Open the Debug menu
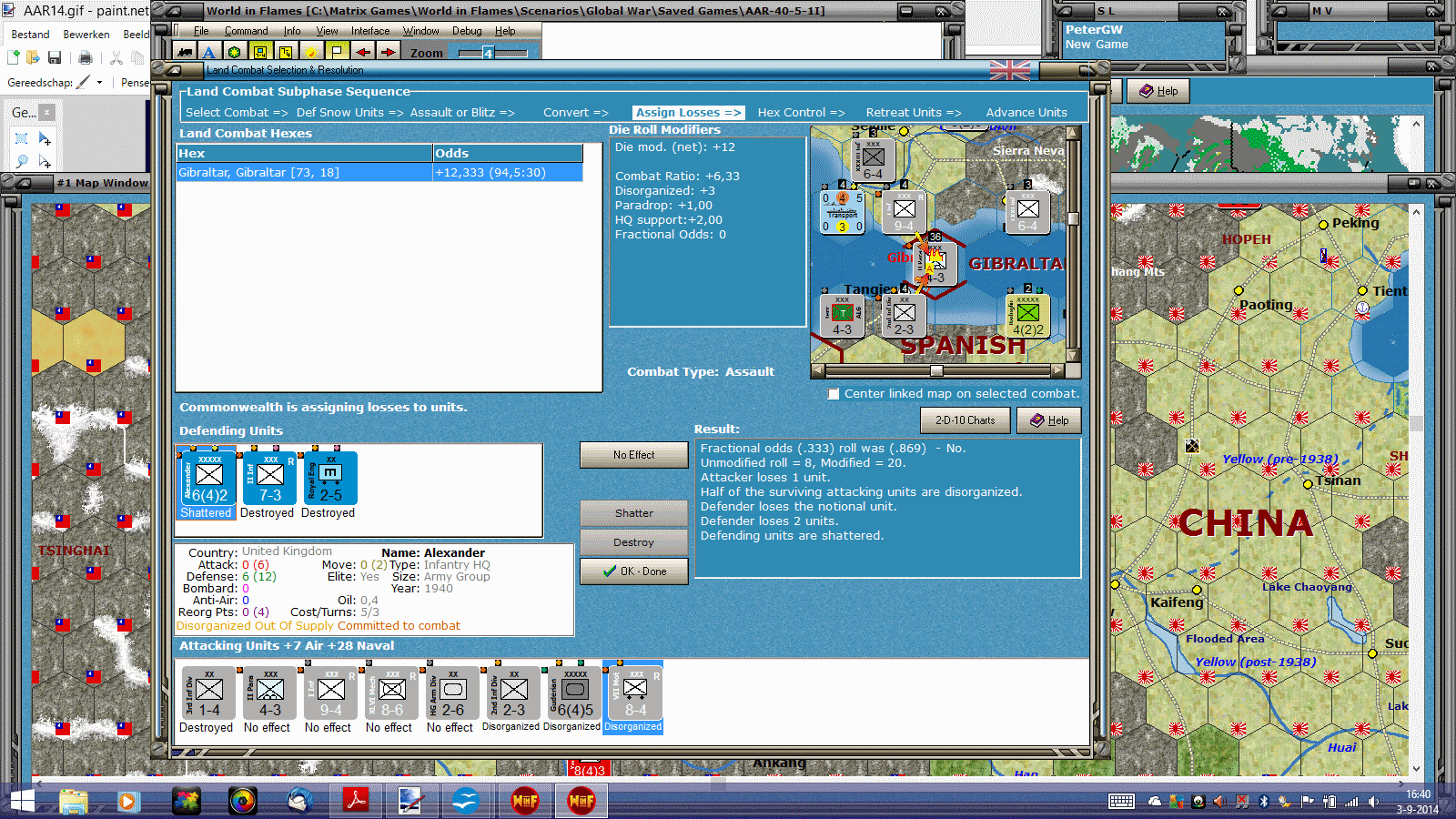Image resolution: width=1456 pixels, height=819 pixels. point(467,31)
